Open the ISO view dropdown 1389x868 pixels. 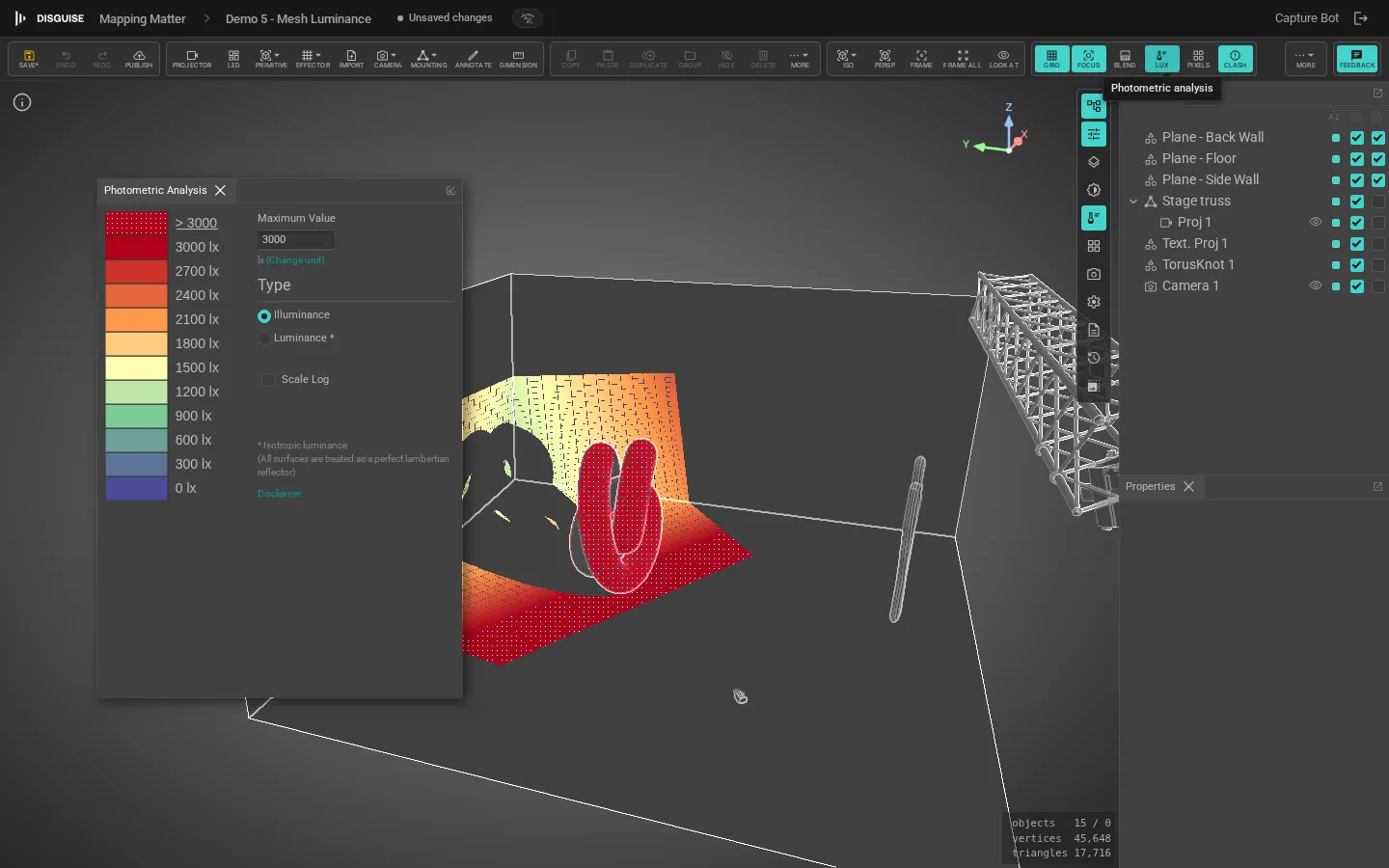click(848, 59)
